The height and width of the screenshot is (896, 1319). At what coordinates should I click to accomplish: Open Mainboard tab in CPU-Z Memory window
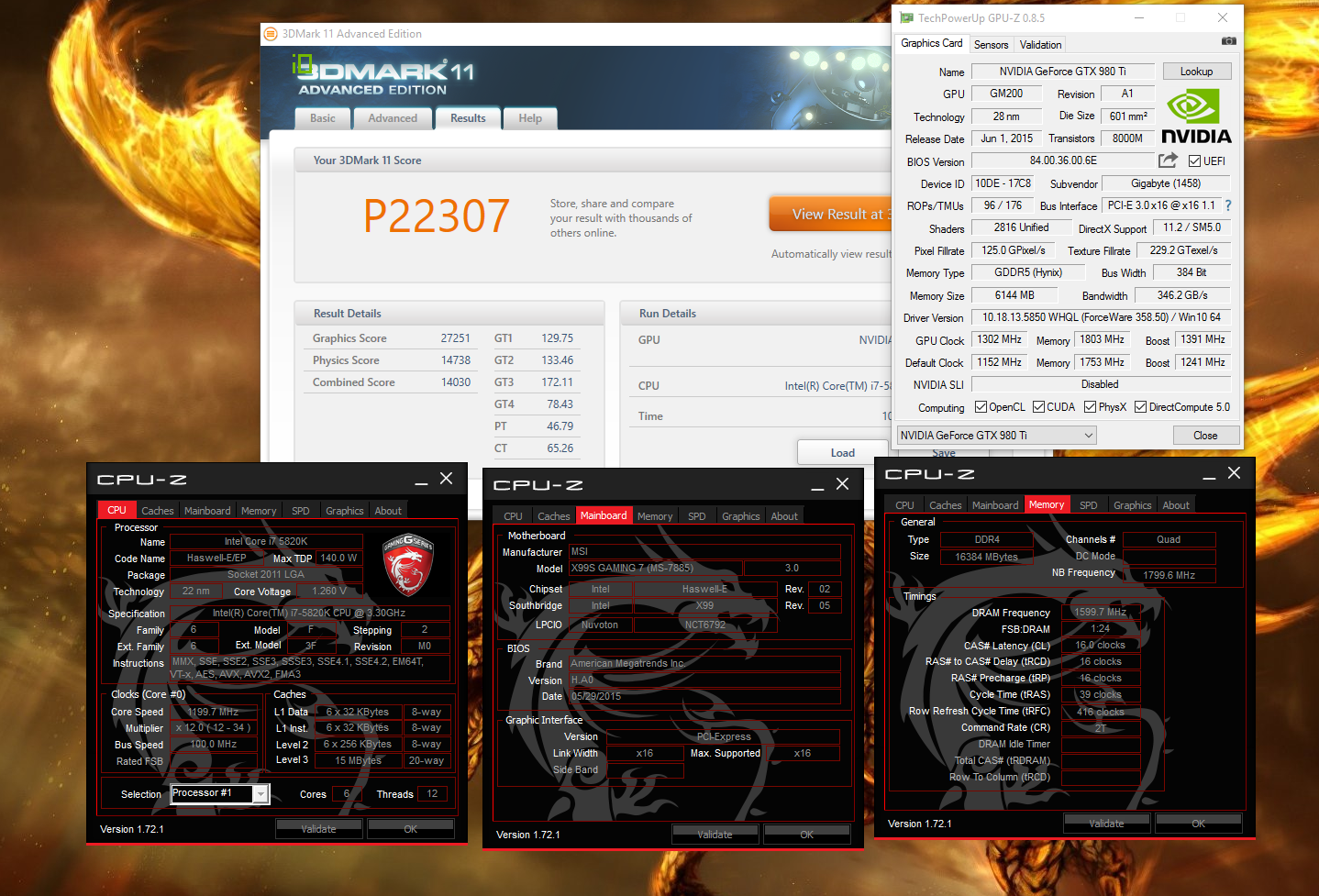(x=995, y=505)
